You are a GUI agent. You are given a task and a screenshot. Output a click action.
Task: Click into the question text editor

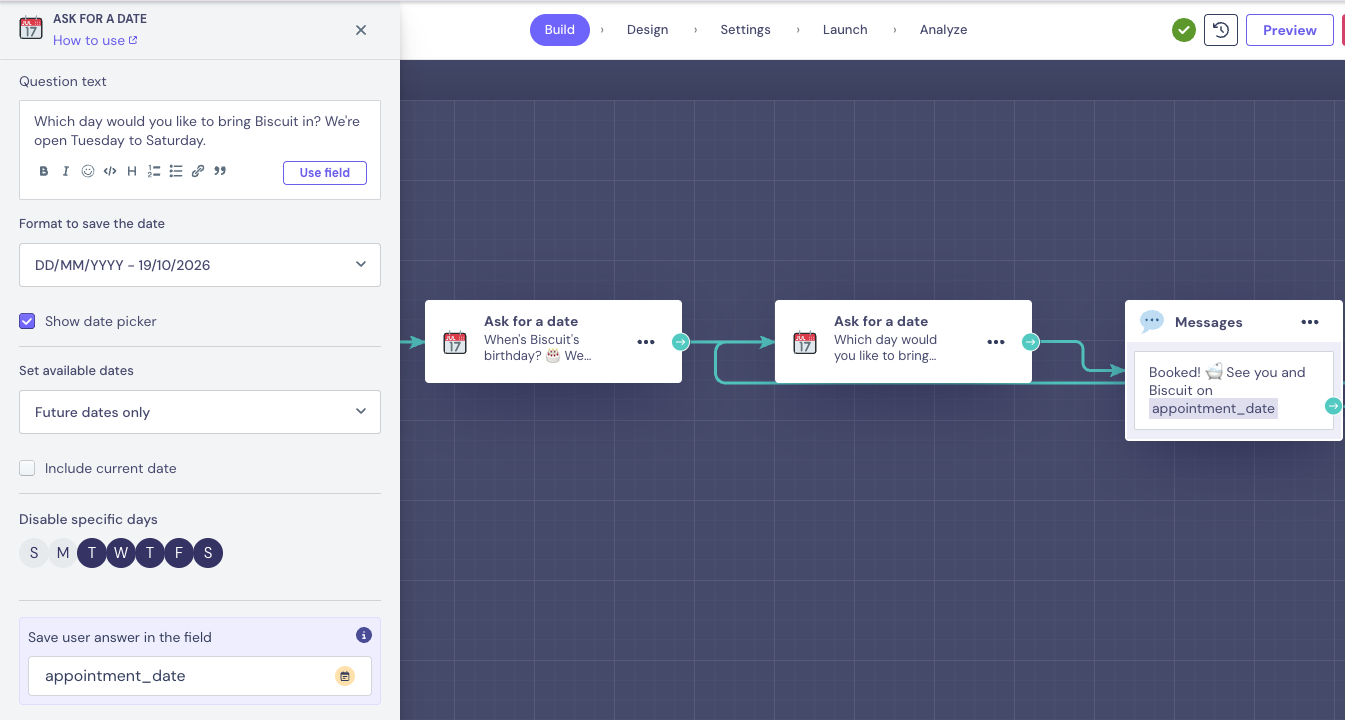click(200, 131)
